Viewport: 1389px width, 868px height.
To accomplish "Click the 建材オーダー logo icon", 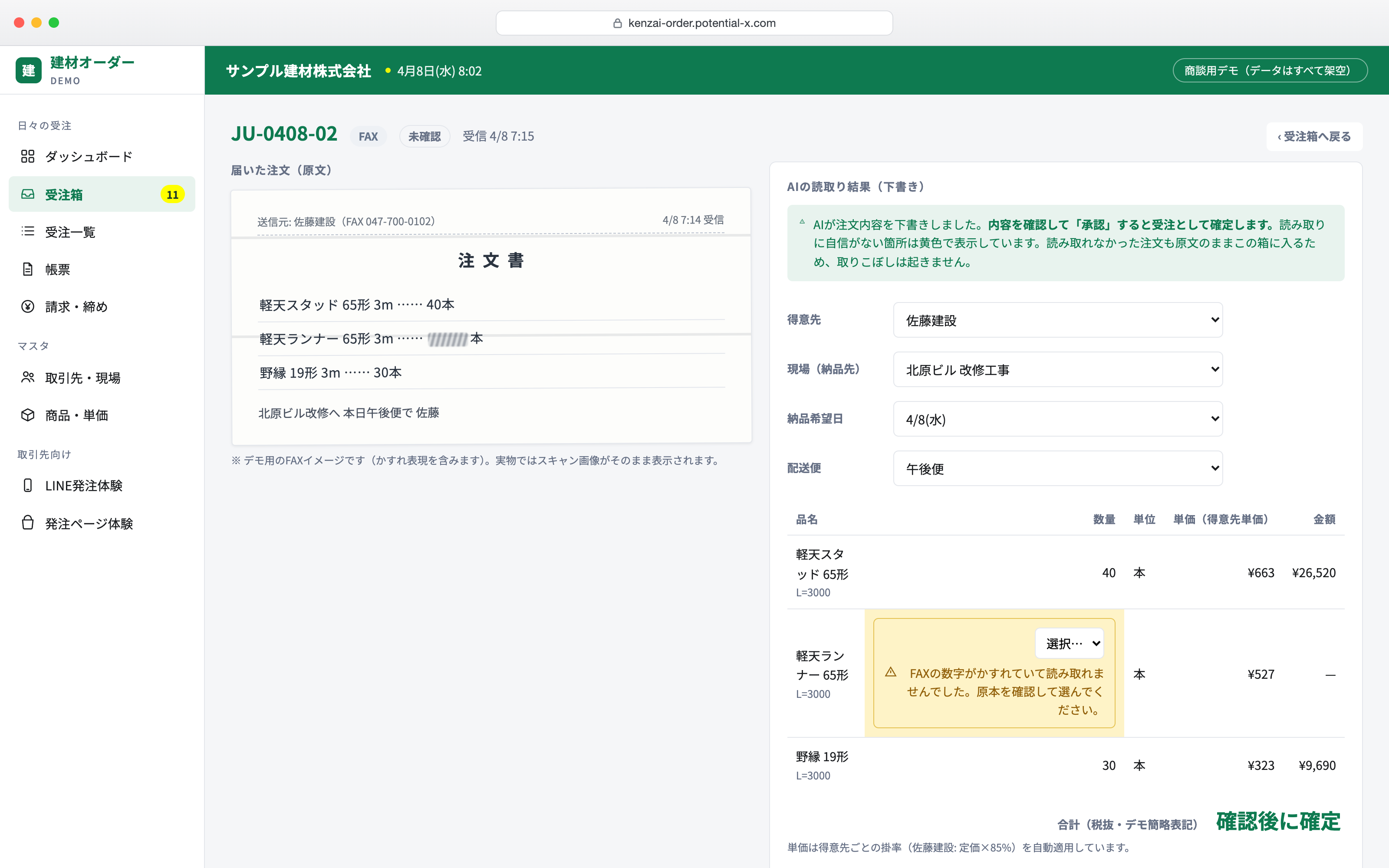I will 28,70.
